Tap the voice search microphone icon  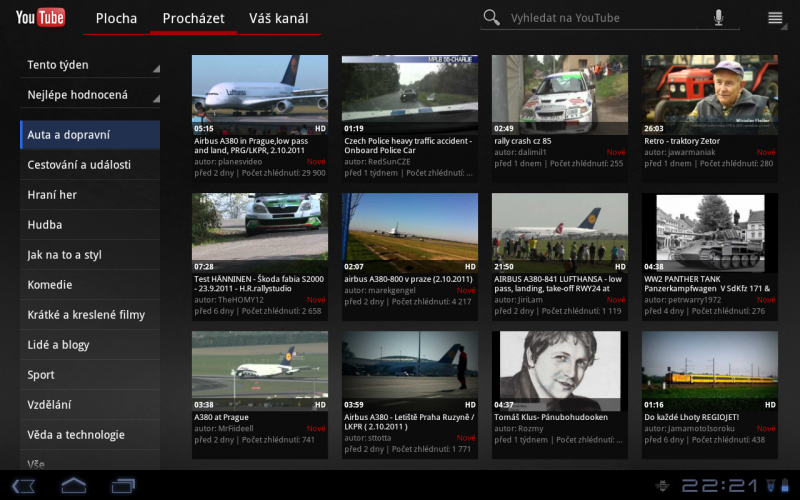[718, 18]
